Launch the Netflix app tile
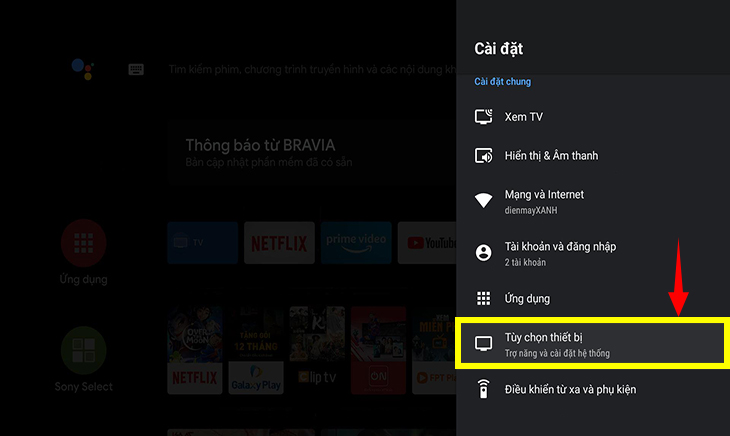Viewport: 730px width, 436px height. (280, 243)
